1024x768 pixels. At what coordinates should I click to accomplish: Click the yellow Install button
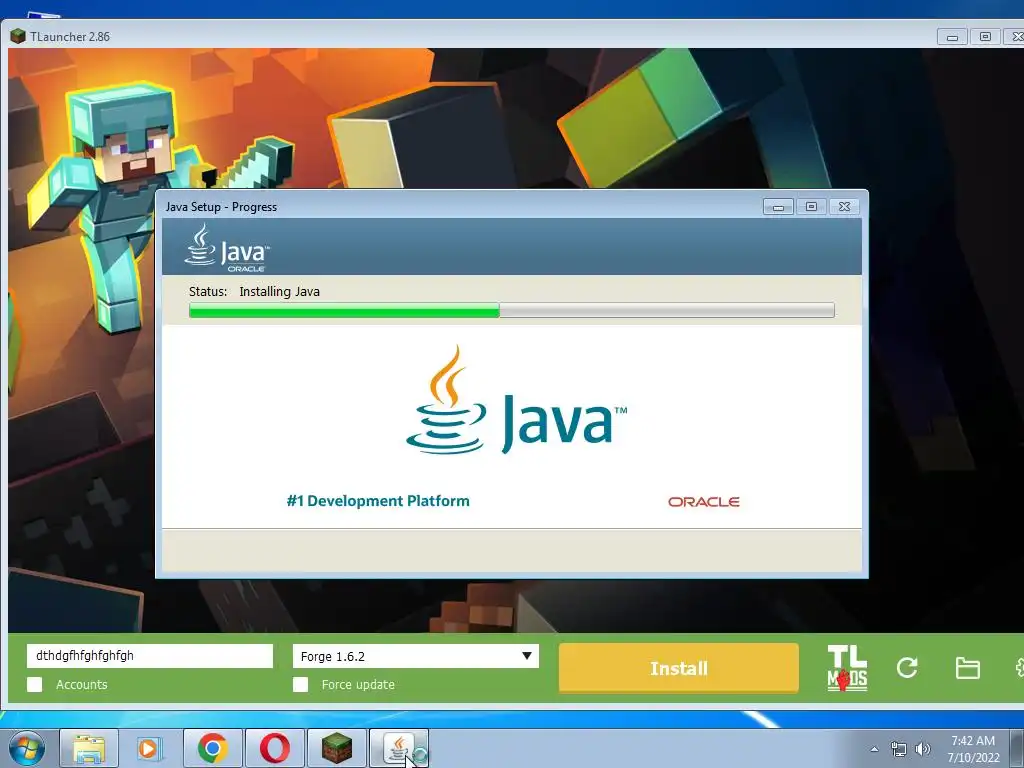(x=679, y=668)
